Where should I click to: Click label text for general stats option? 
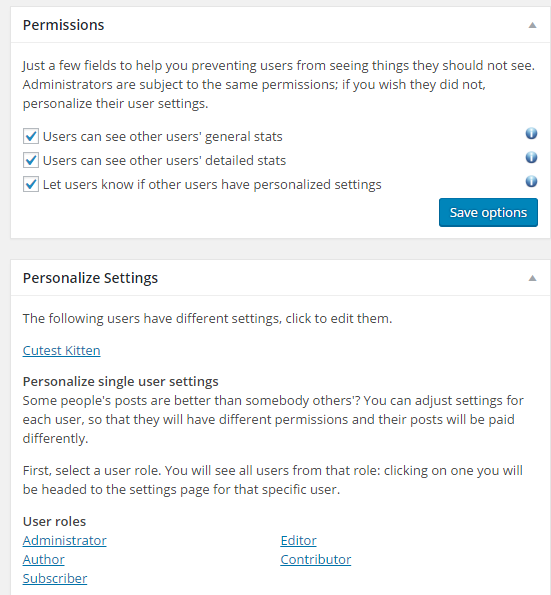163,137
